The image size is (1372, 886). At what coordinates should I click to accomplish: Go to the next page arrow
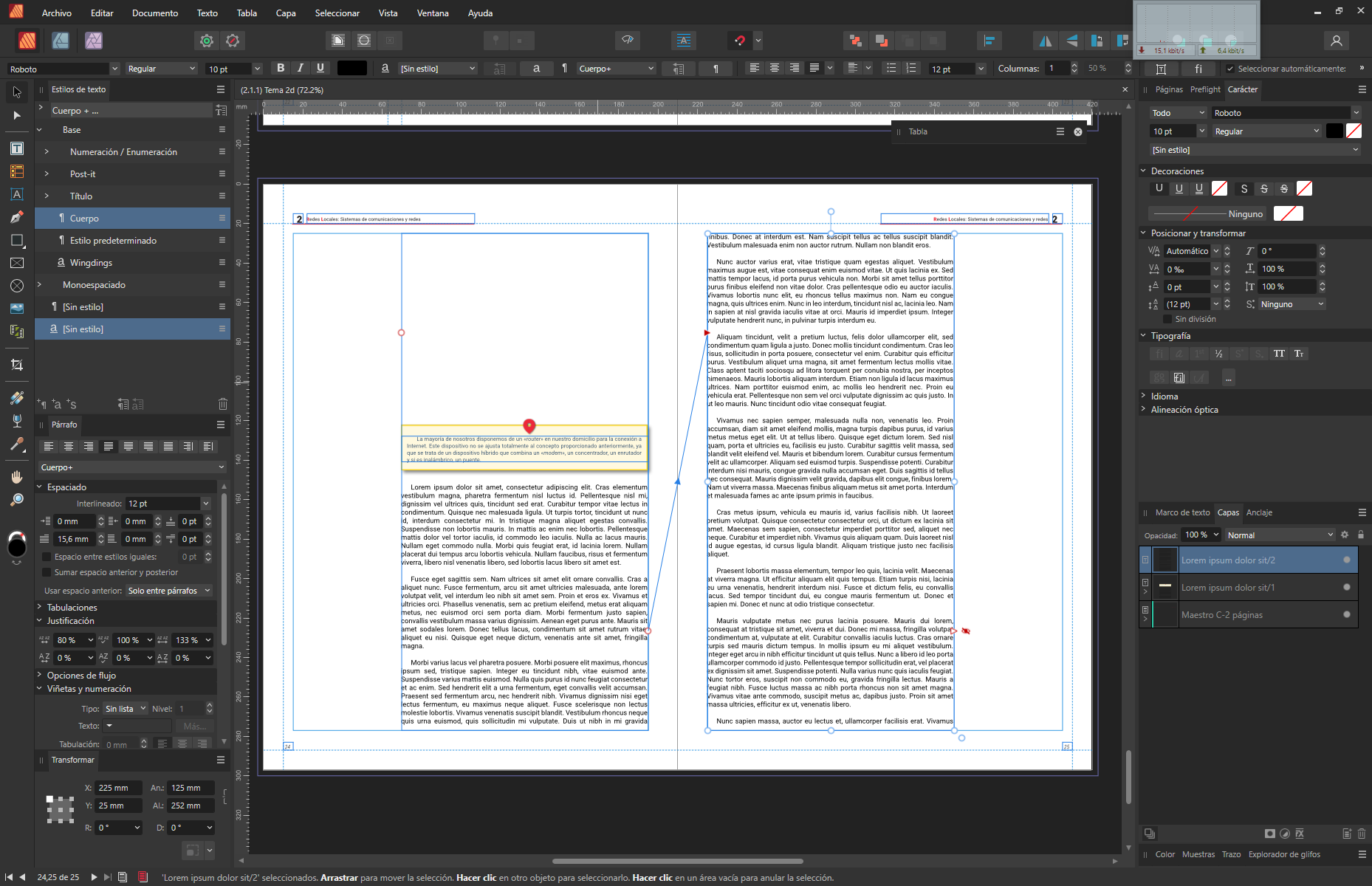[x=94, y=877]
